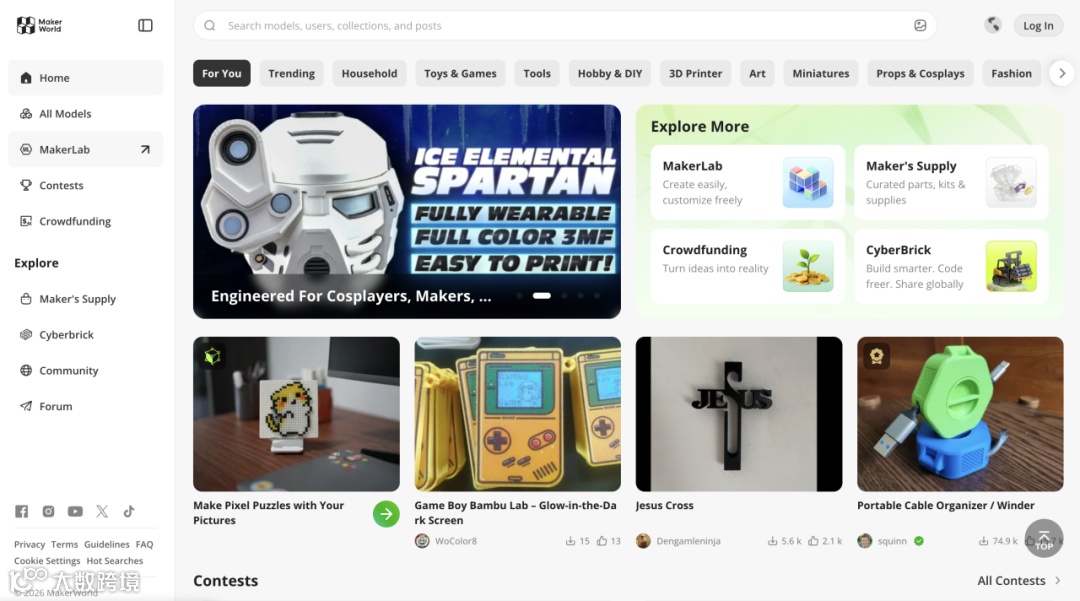Open Game Boy Bambu Lab thumbnail
The image size is (1080, 601).
coord(517,414)
